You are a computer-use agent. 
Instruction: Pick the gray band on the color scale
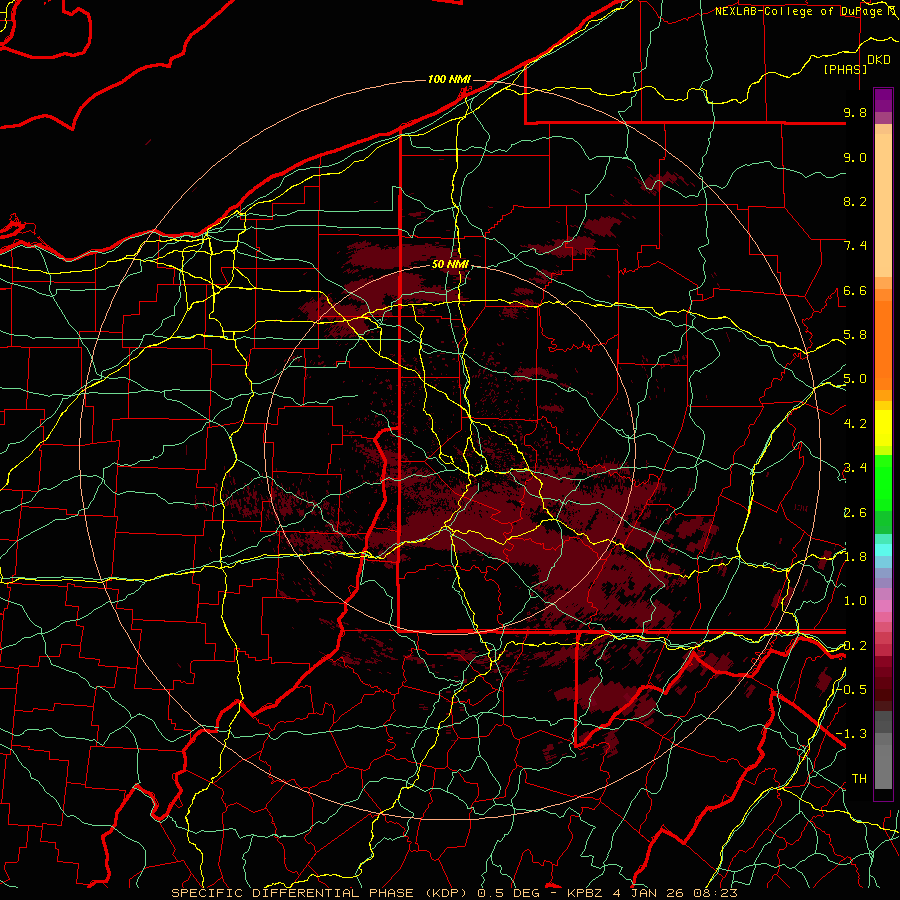pyautogui.click(x=883, y=750)
